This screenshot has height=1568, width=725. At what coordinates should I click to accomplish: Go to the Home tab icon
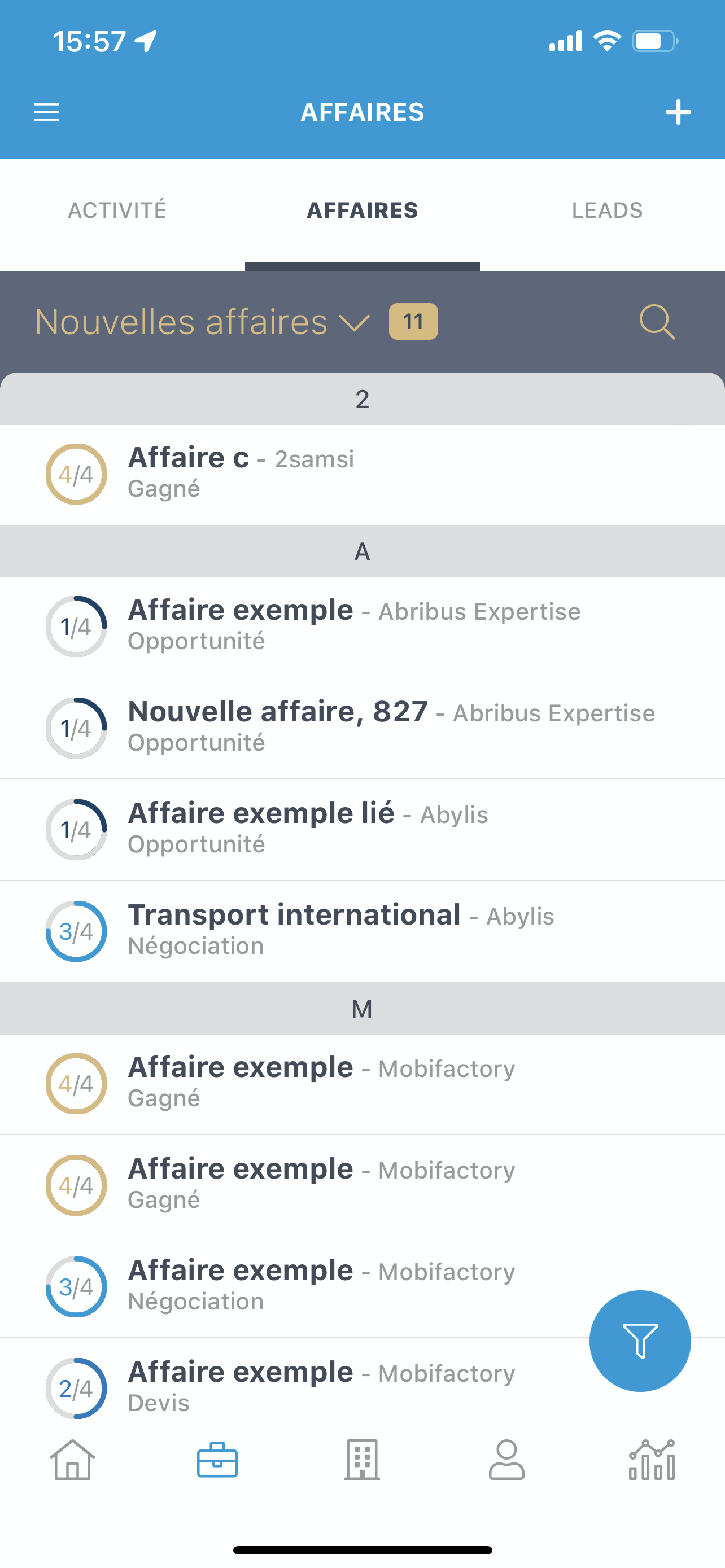coord(72,1460)
